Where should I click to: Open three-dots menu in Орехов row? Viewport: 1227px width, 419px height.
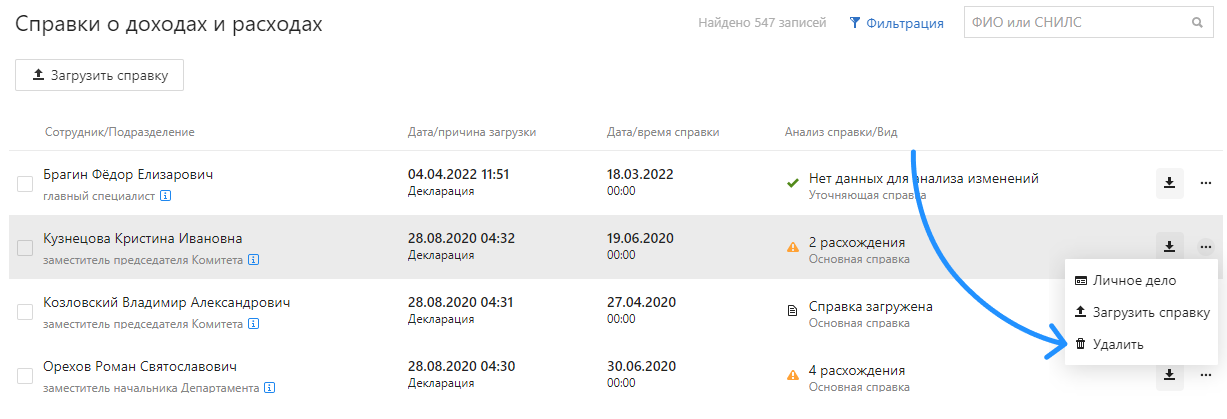[x=1206, y=376]
